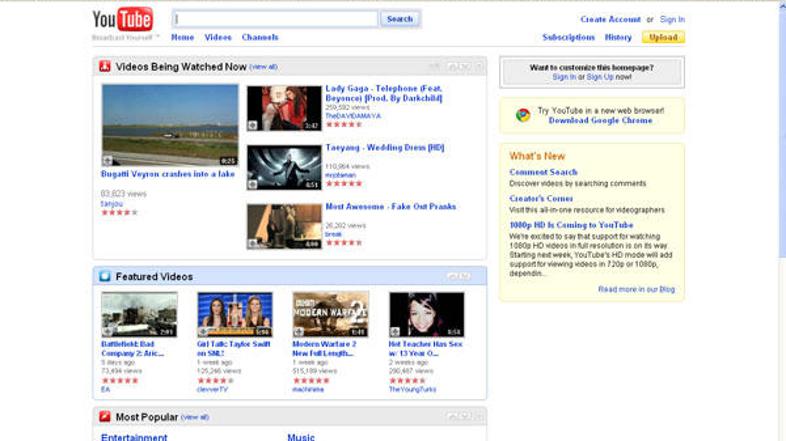Viewport: 786px width, 441px height.
Task: Click the Featured Videos section icon
Action: (x=105, y=276)
